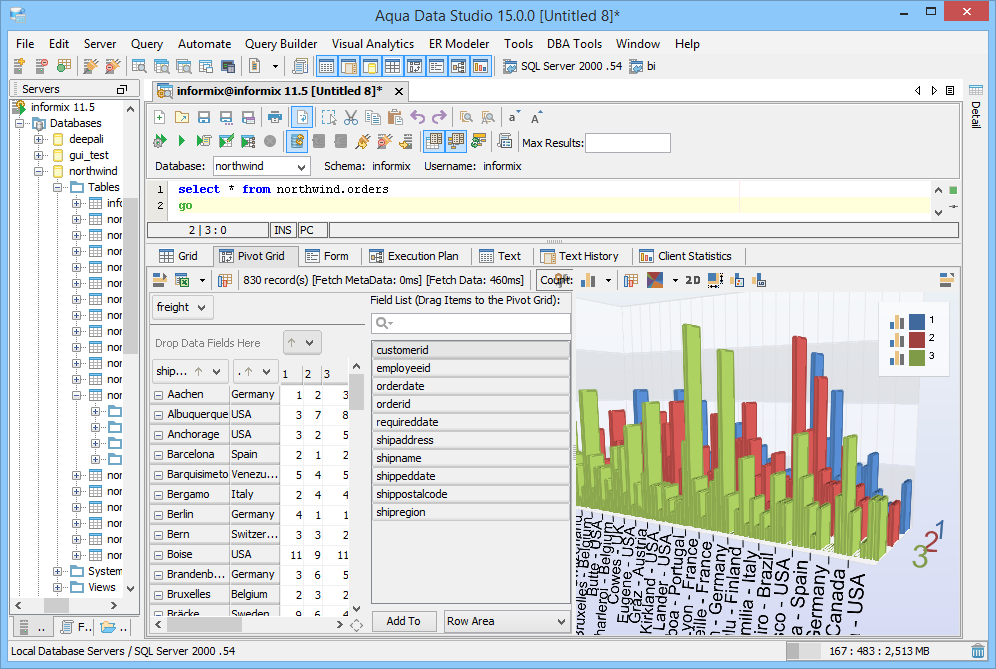Open the chart color palette icon
The height and width of the screenshot is (669, 996).
pyautogui.click(x=655, y=280)
